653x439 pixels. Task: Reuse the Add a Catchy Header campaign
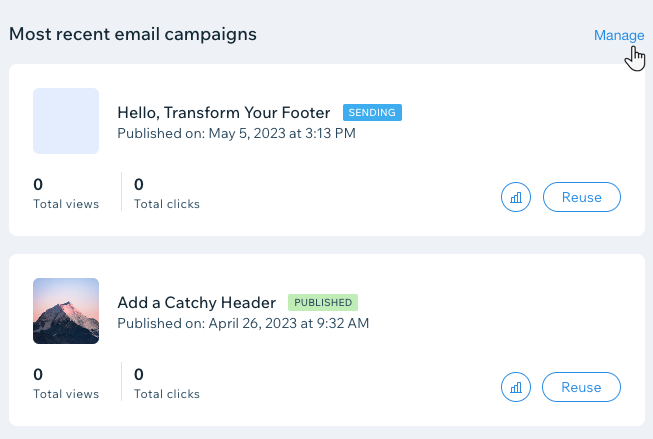pyautogui.click(x=581, y=387)
